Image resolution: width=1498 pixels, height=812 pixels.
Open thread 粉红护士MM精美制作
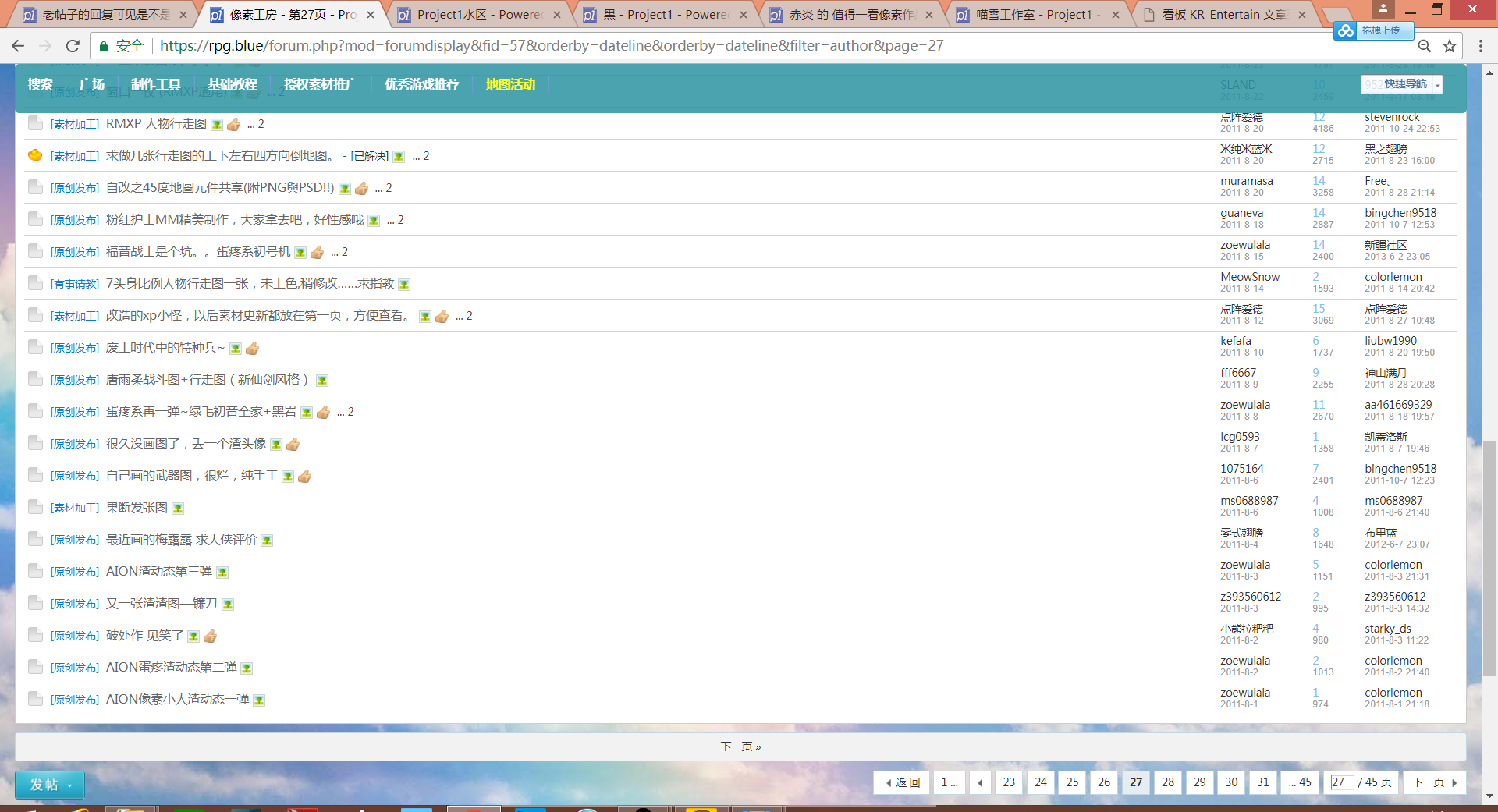pyautogui.click(x=235, y=220)
